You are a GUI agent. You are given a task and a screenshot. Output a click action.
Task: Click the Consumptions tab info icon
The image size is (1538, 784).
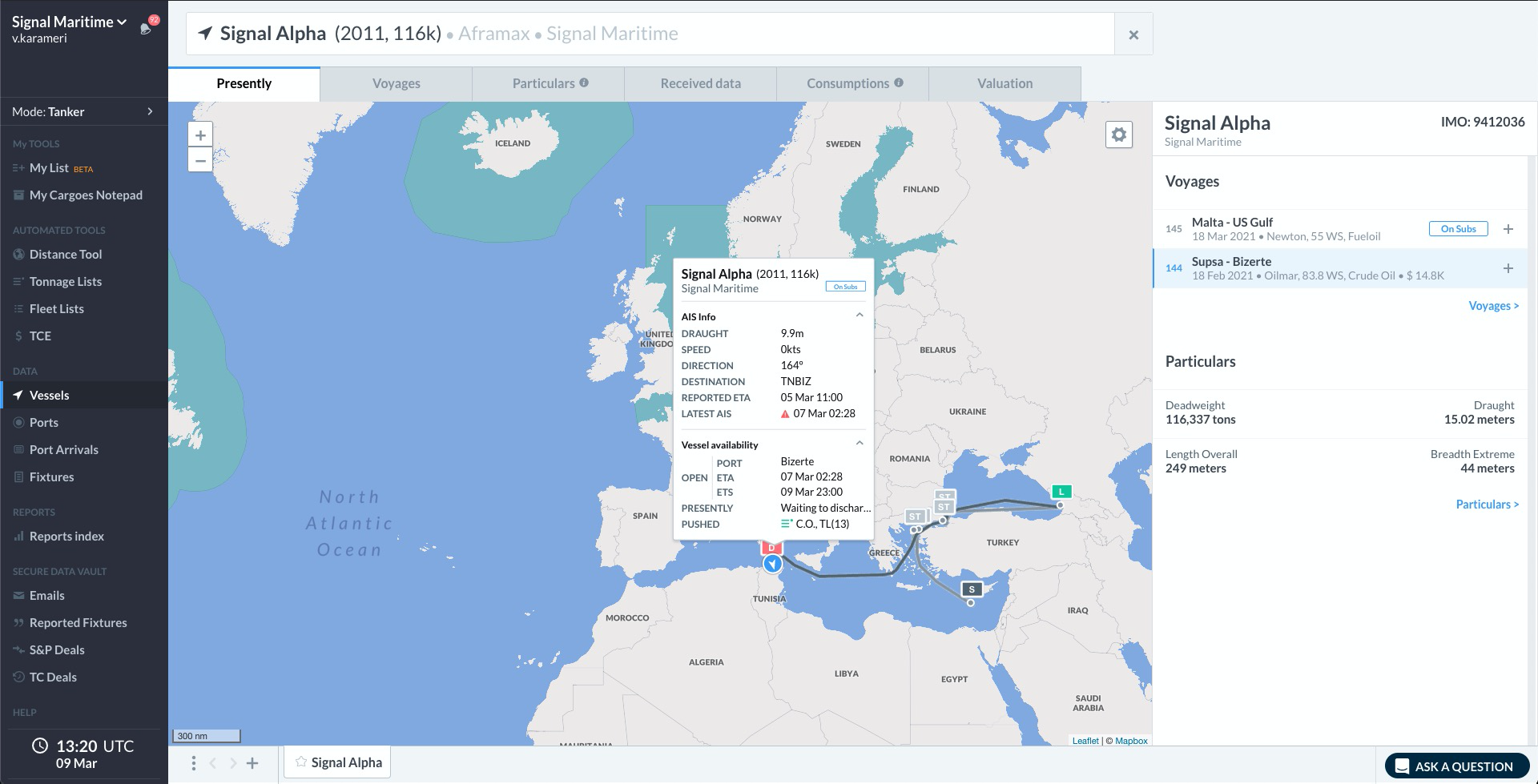click(x=899, y=82)
